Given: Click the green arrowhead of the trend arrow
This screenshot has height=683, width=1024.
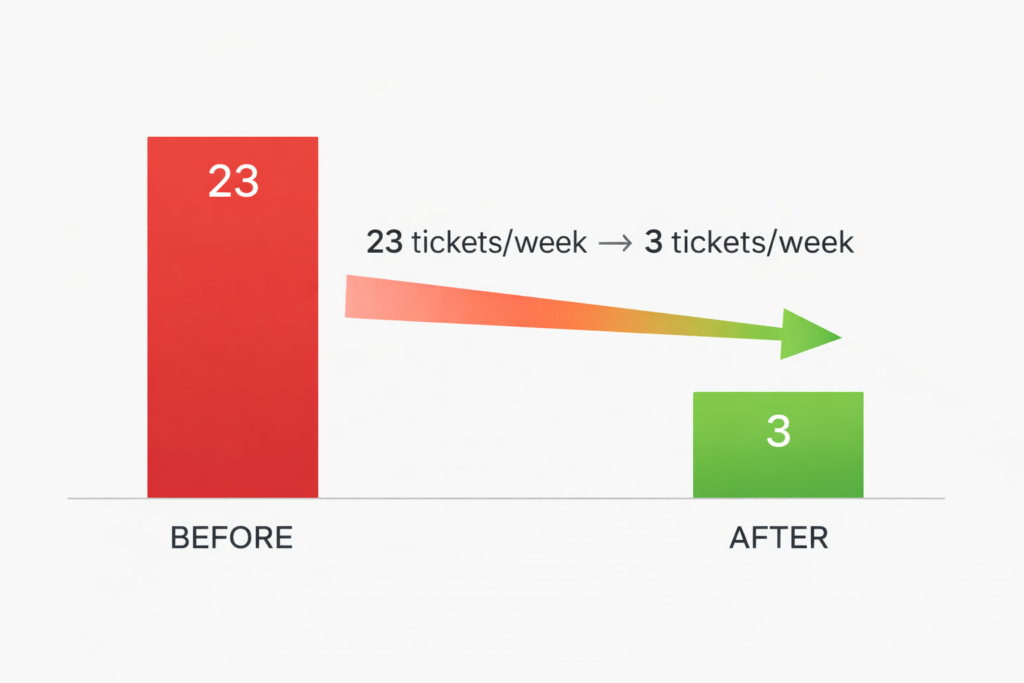Looking at the screenshot, I should coord(810,335).
